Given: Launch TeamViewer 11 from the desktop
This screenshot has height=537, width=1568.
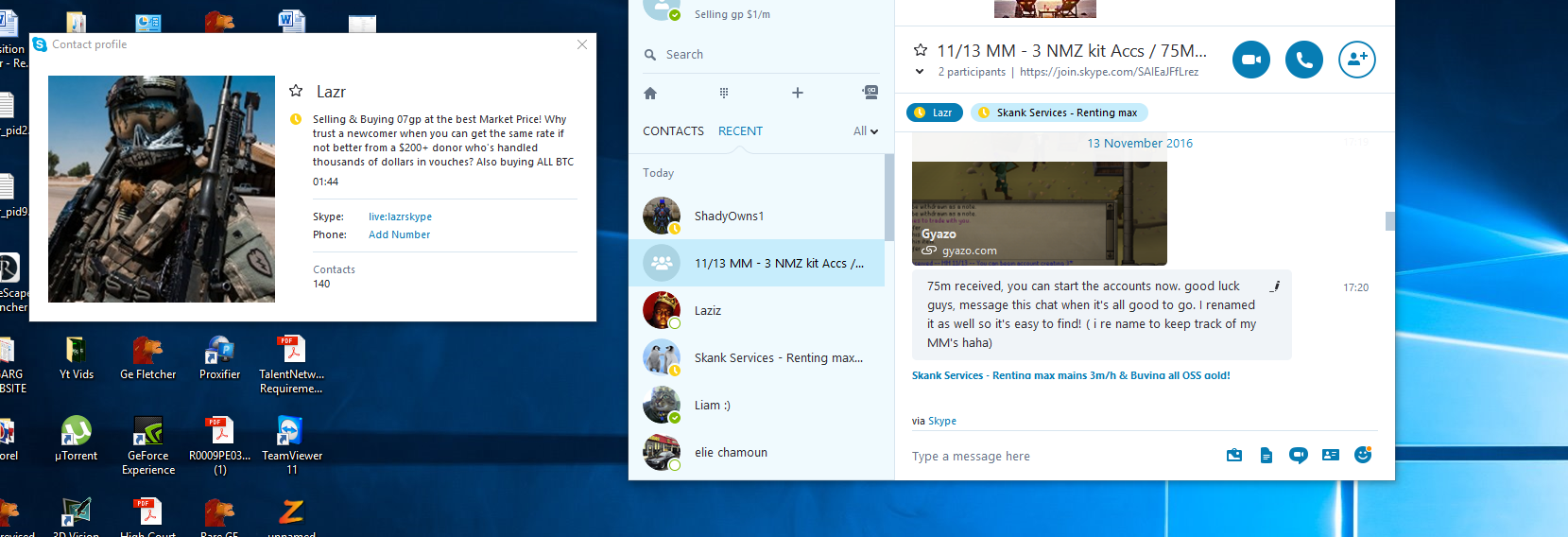Looking at the screenshot, I should tap(292, 446).
